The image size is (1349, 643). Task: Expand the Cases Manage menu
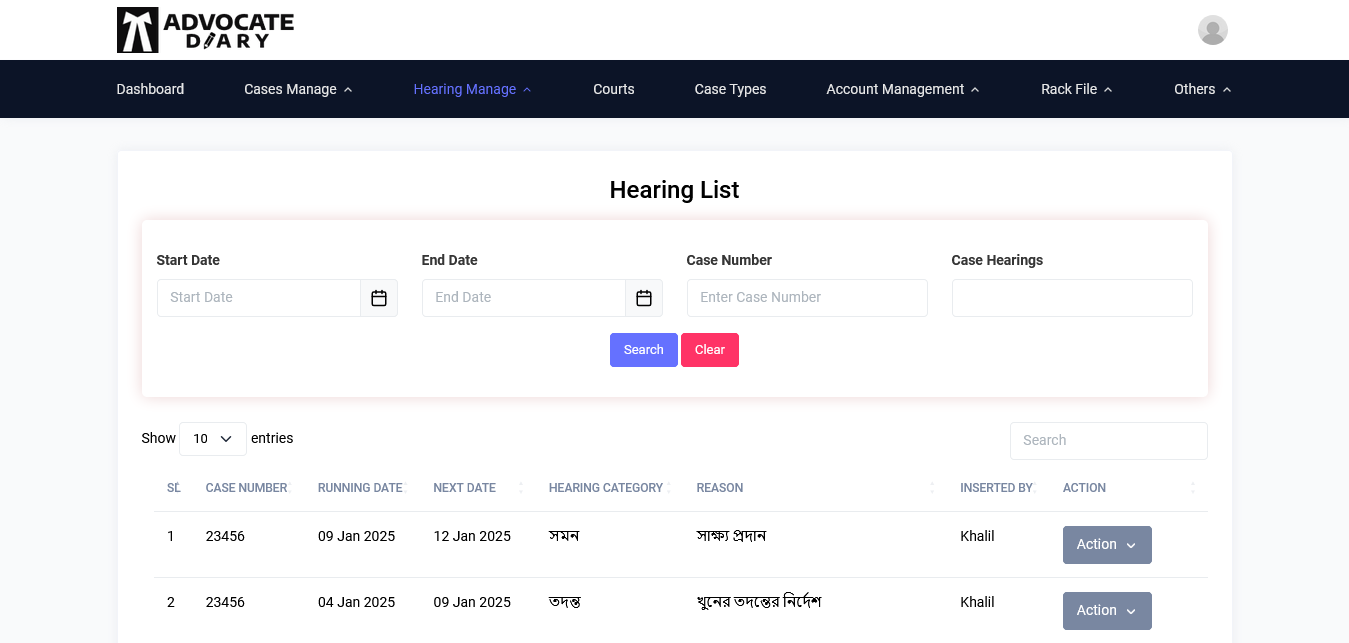(298, 89)
